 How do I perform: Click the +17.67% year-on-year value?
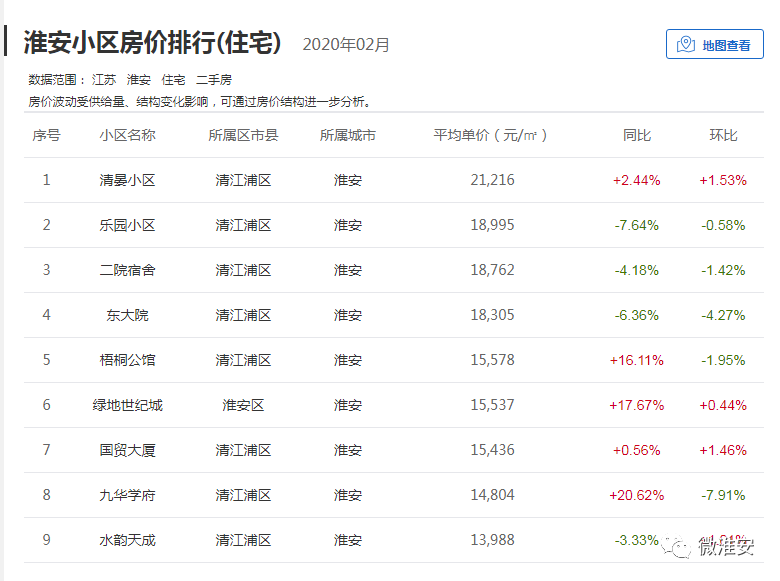(x=637, y=405)
